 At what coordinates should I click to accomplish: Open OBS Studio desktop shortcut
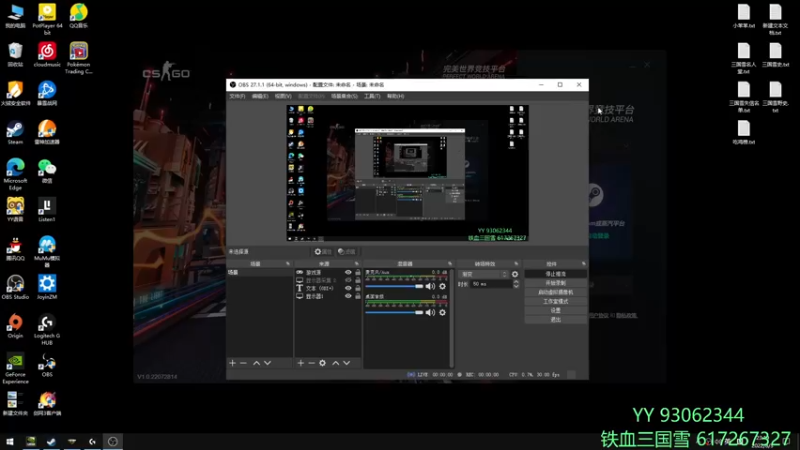[x=15, y=287]
